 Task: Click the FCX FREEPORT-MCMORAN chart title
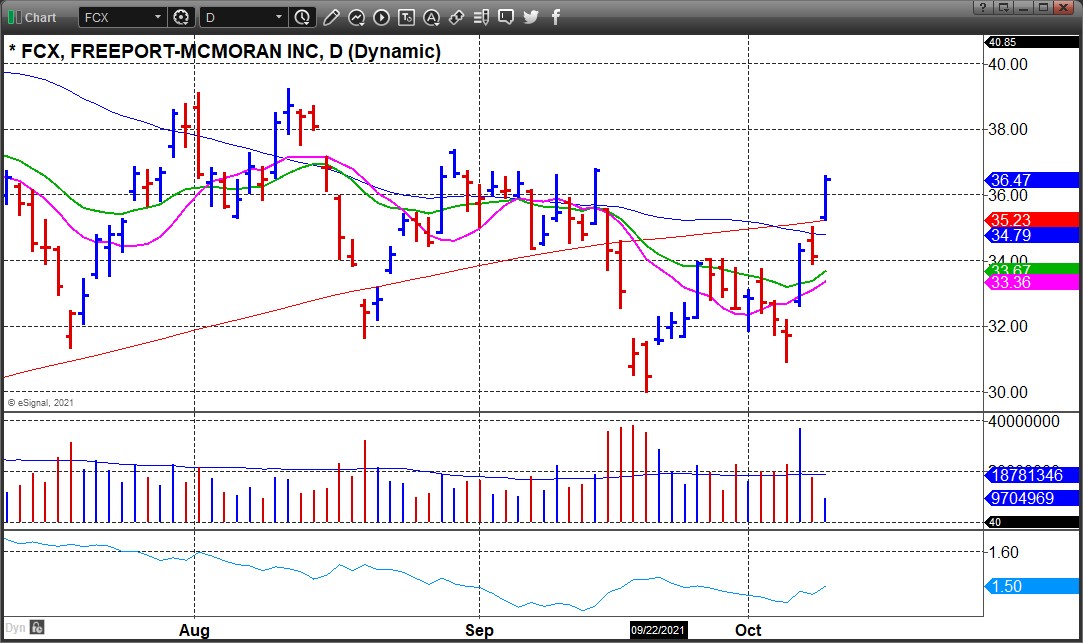pos(224,51)
